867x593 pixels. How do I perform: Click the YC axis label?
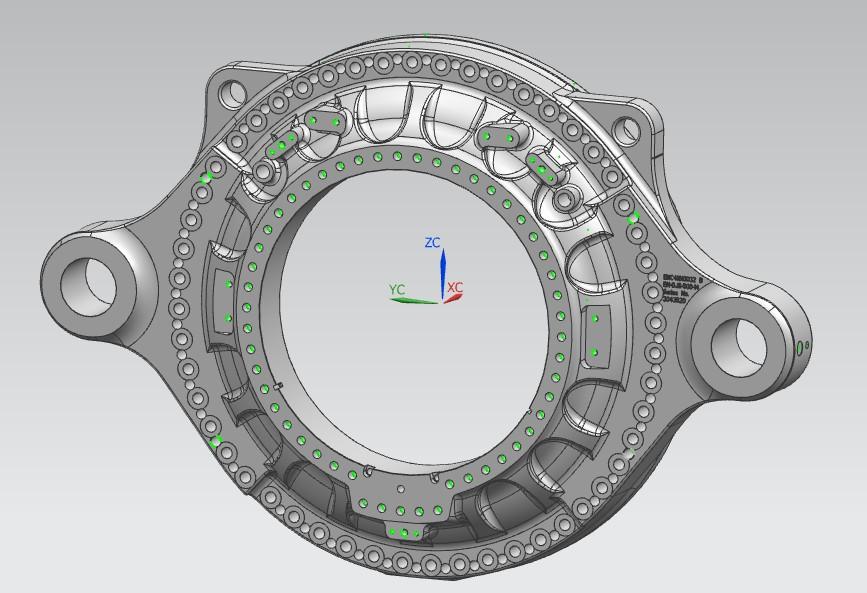[x=397, y=289]
